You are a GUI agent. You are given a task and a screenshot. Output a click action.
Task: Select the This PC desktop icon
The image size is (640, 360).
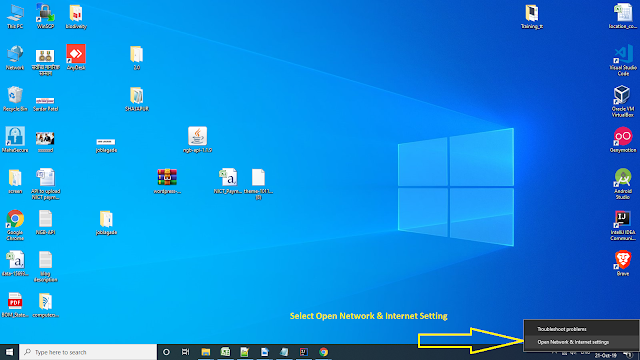click(15, 16)
